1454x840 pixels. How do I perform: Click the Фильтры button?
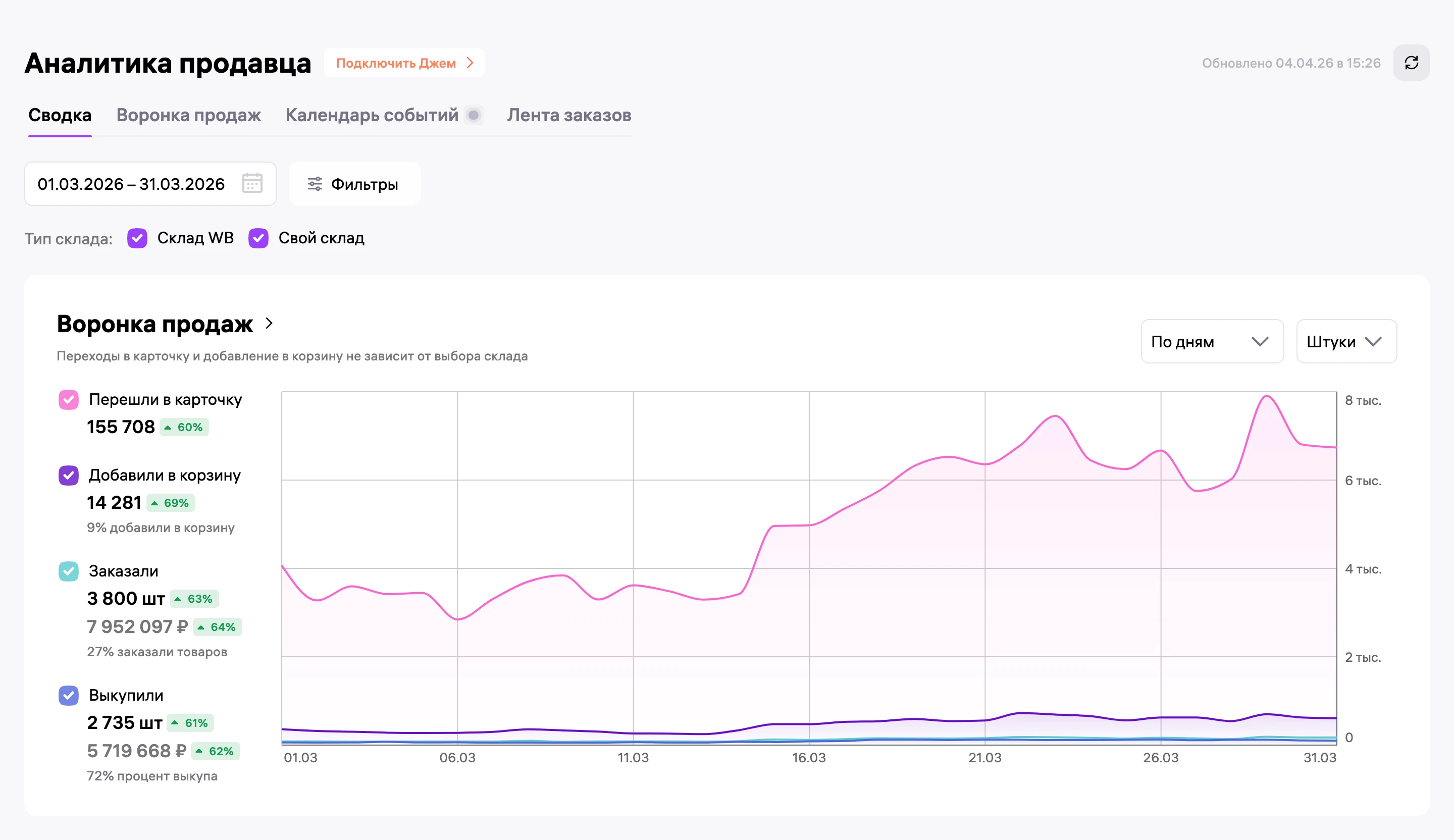pos(354,184)
